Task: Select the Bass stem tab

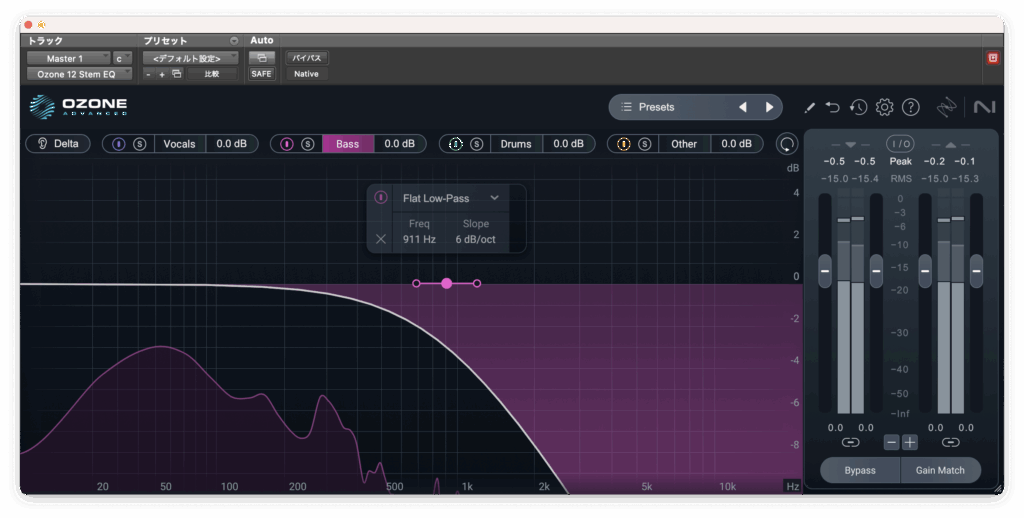Action: [347, 144]
